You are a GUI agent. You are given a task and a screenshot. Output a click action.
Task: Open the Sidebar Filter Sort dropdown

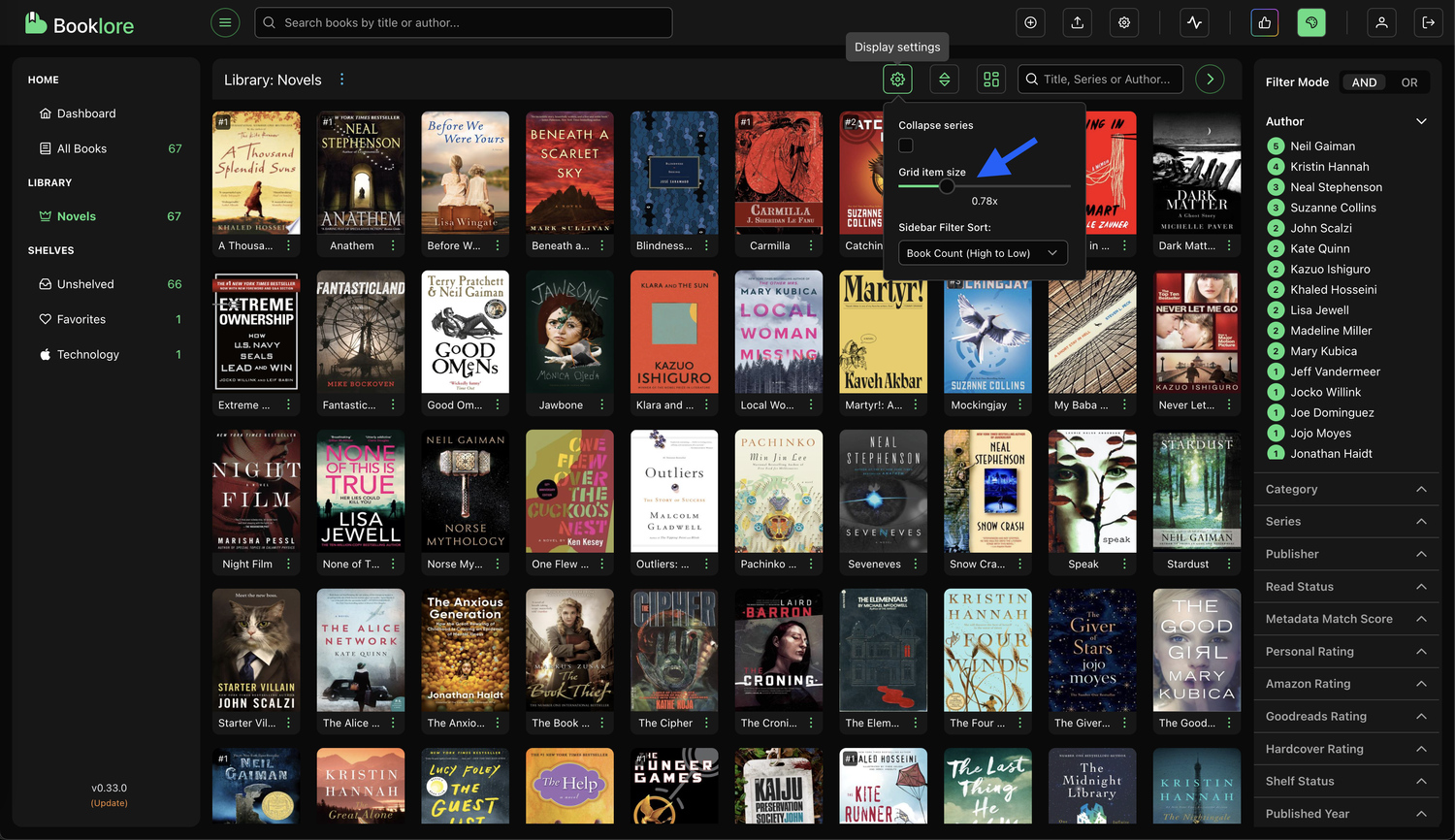pos(982,253)
